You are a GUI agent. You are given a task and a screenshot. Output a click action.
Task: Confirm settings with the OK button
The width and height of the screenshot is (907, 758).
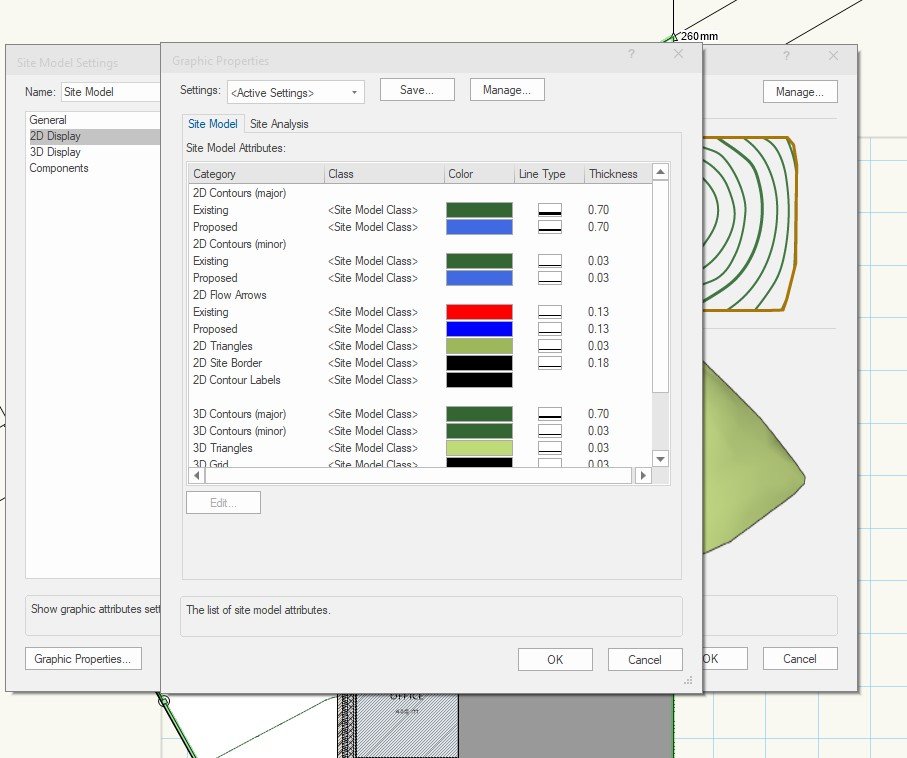pos(555,659)
